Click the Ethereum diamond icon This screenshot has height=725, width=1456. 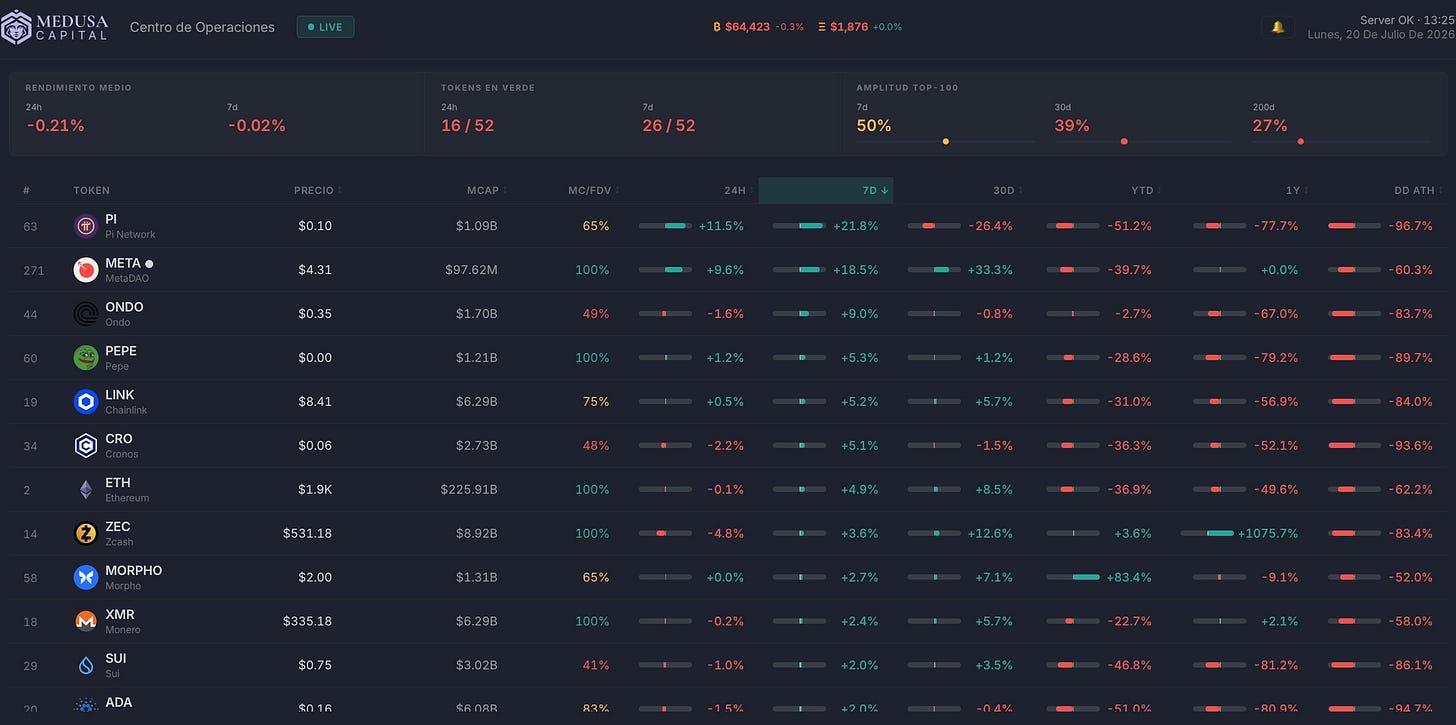pyautogui.click(x=86, y=490)
